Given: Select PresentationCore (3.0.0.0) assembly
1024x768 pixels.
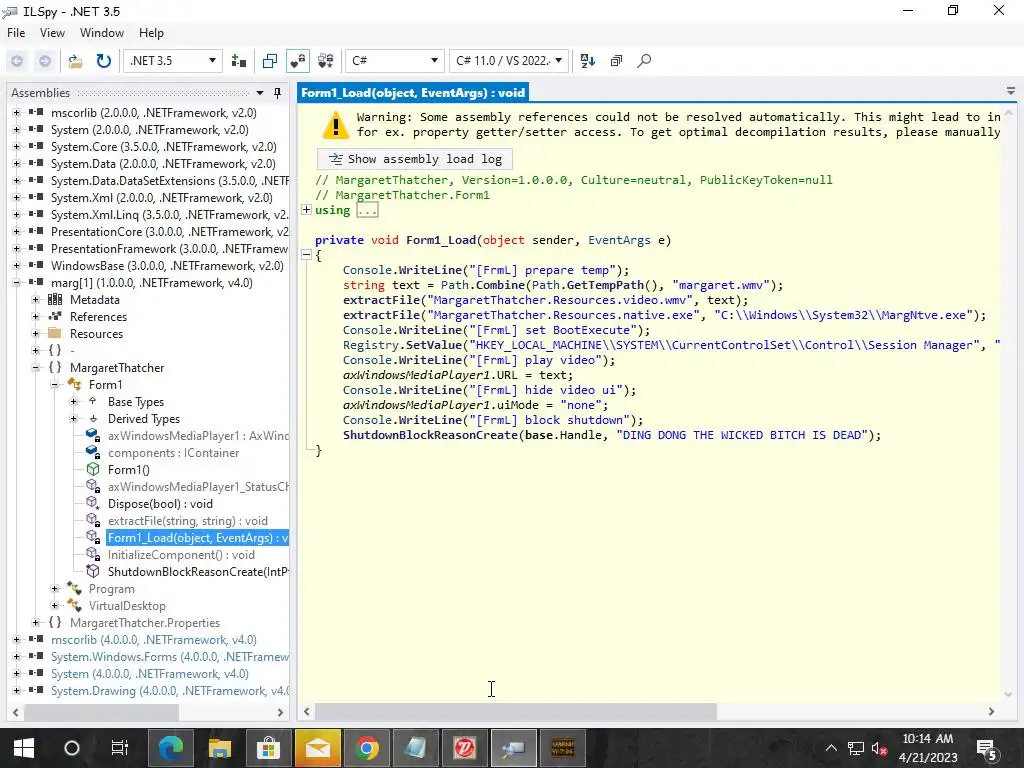Looking at the screenshot, I should [x=170, y=231].
